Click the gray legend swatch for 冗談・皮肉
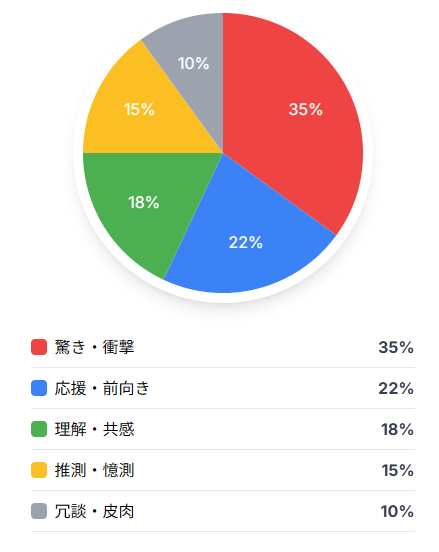This screenshot has width=439, height=552. click(x=39, y=511)
